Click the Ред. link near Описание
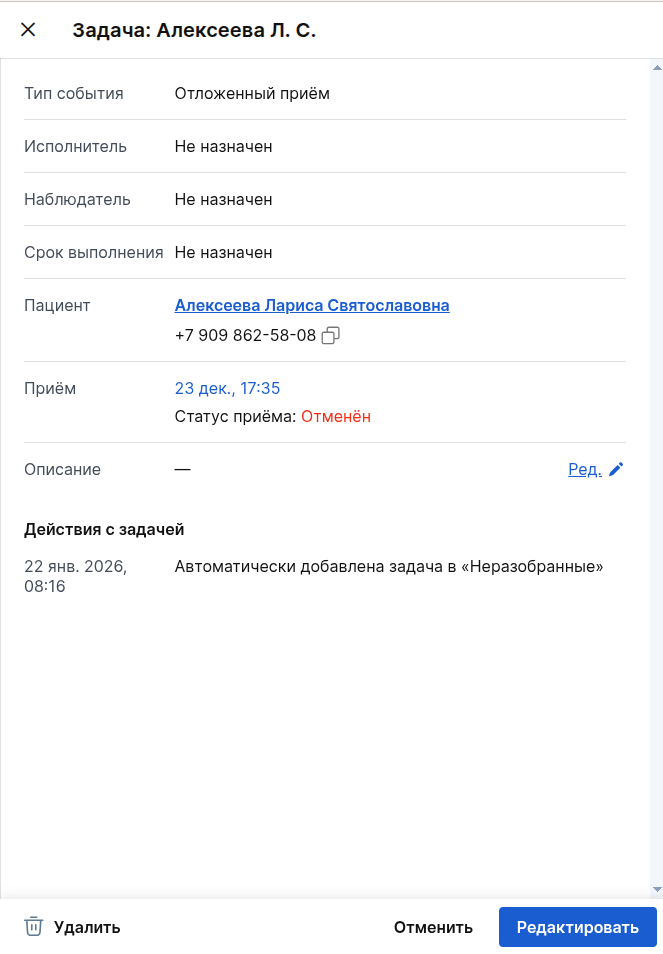The width and height of the screenshot is (663, 954). click(x=584, y=468)
